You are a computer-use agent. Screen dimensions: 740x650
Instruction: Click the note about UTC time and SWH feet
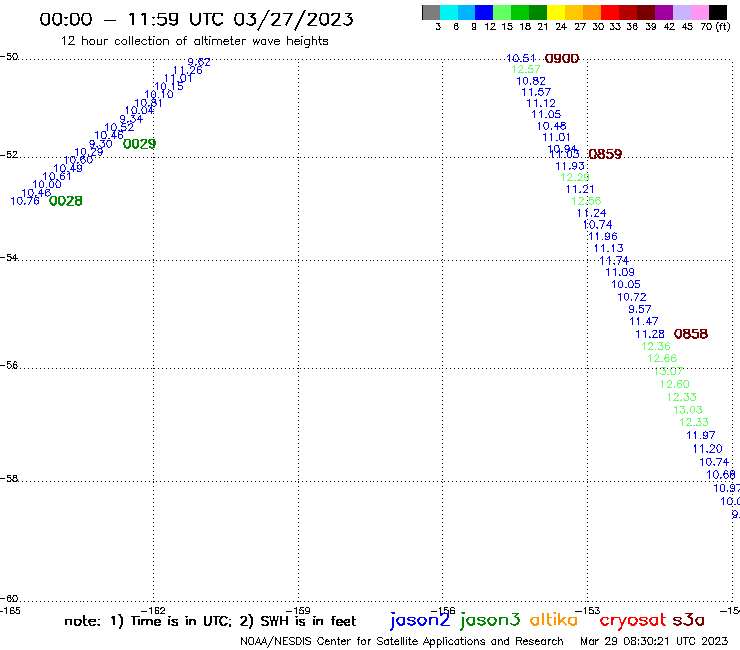[x=210, y=621]
